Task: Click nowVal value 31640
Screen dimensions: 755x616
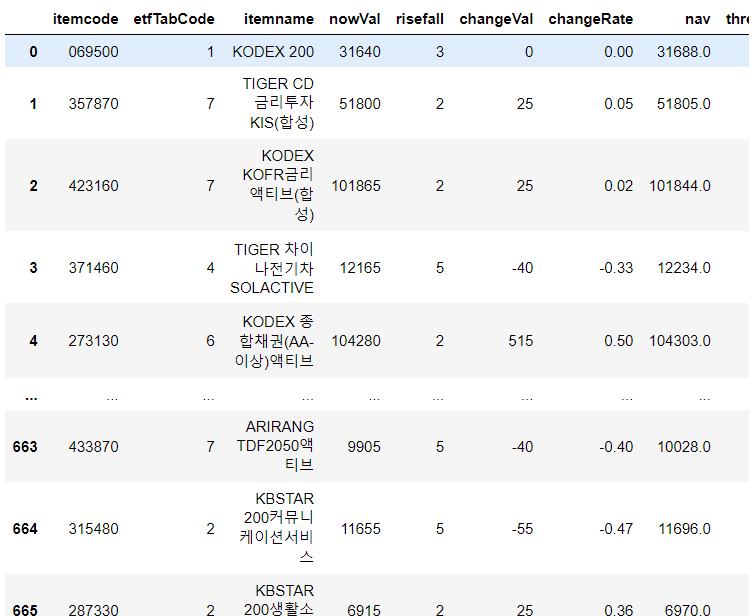Action: pos(360,52)
